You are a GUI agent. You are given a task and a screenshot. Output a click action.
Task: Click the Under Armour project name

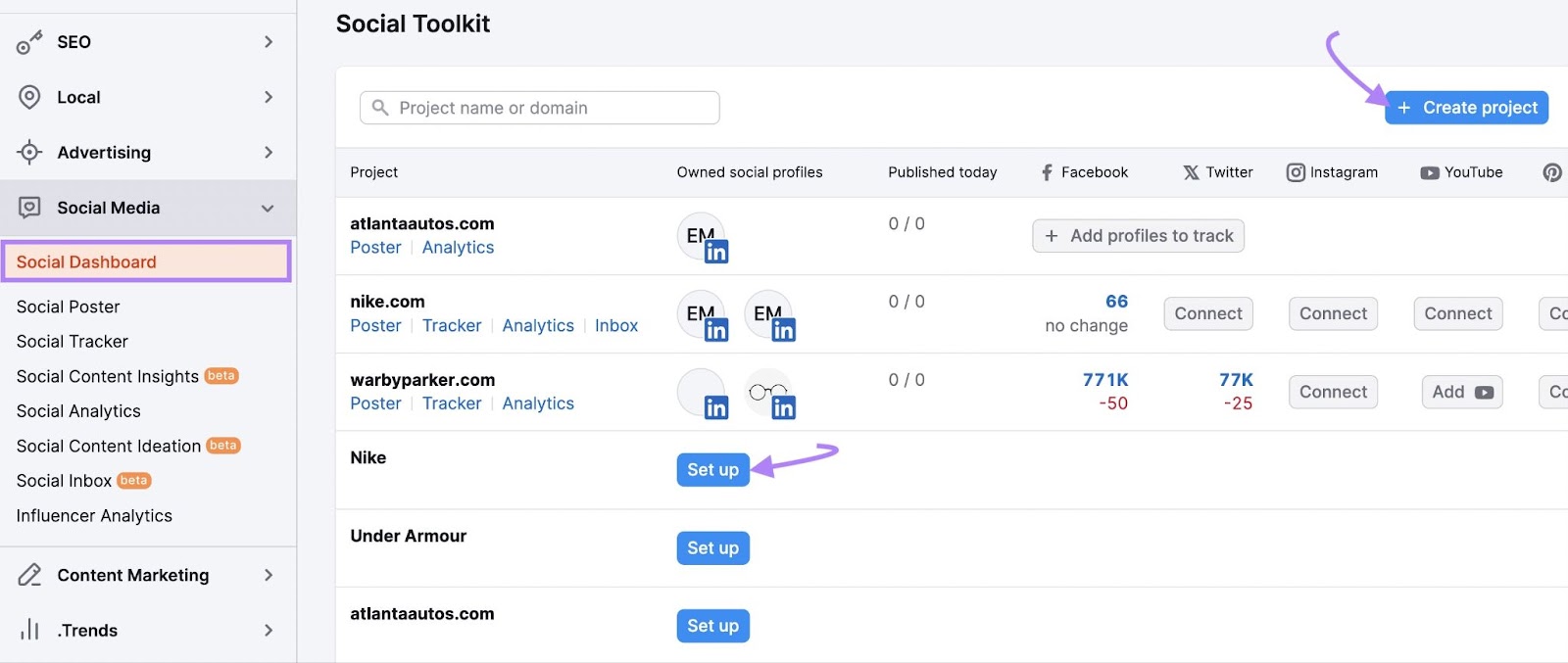pyautogui.click(x=409, y=536)
